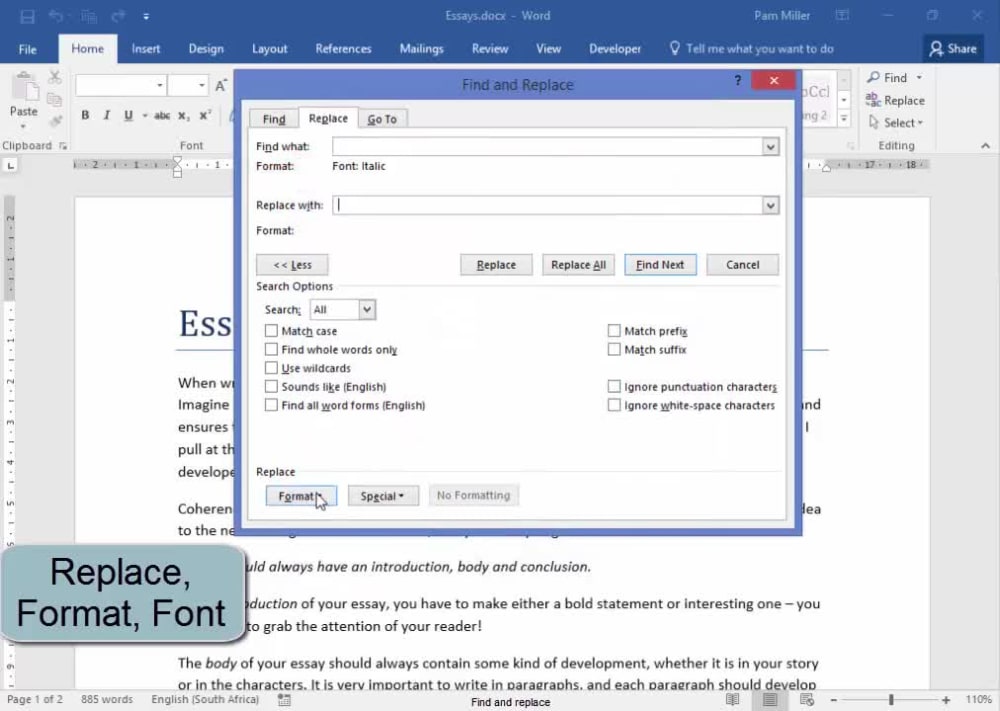Click Ribbon Display Options icon
Viewport: 1000px width, 711px height.
point(842,15)
